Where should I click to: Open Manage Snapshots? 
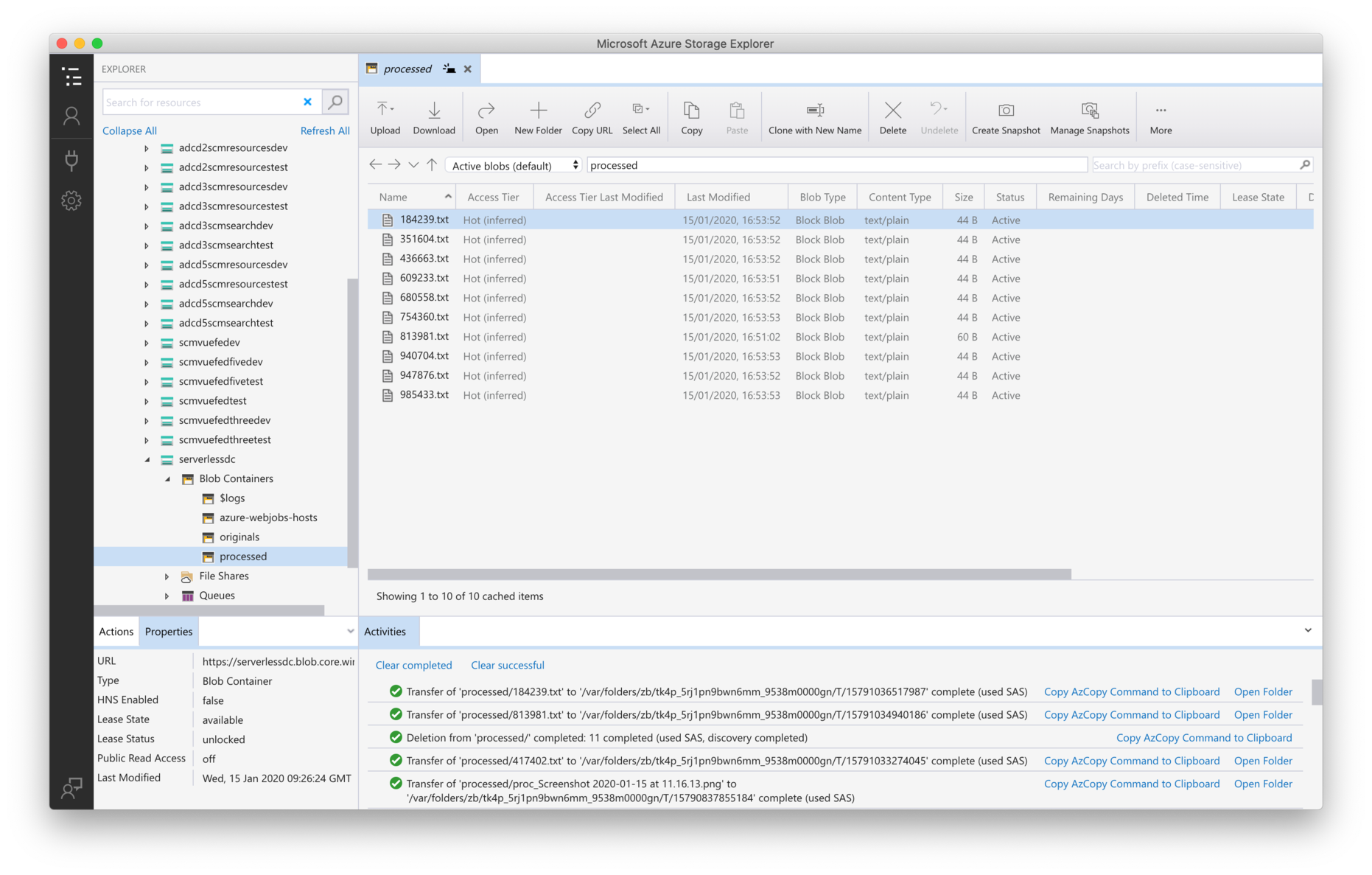tap(1089, 116)
